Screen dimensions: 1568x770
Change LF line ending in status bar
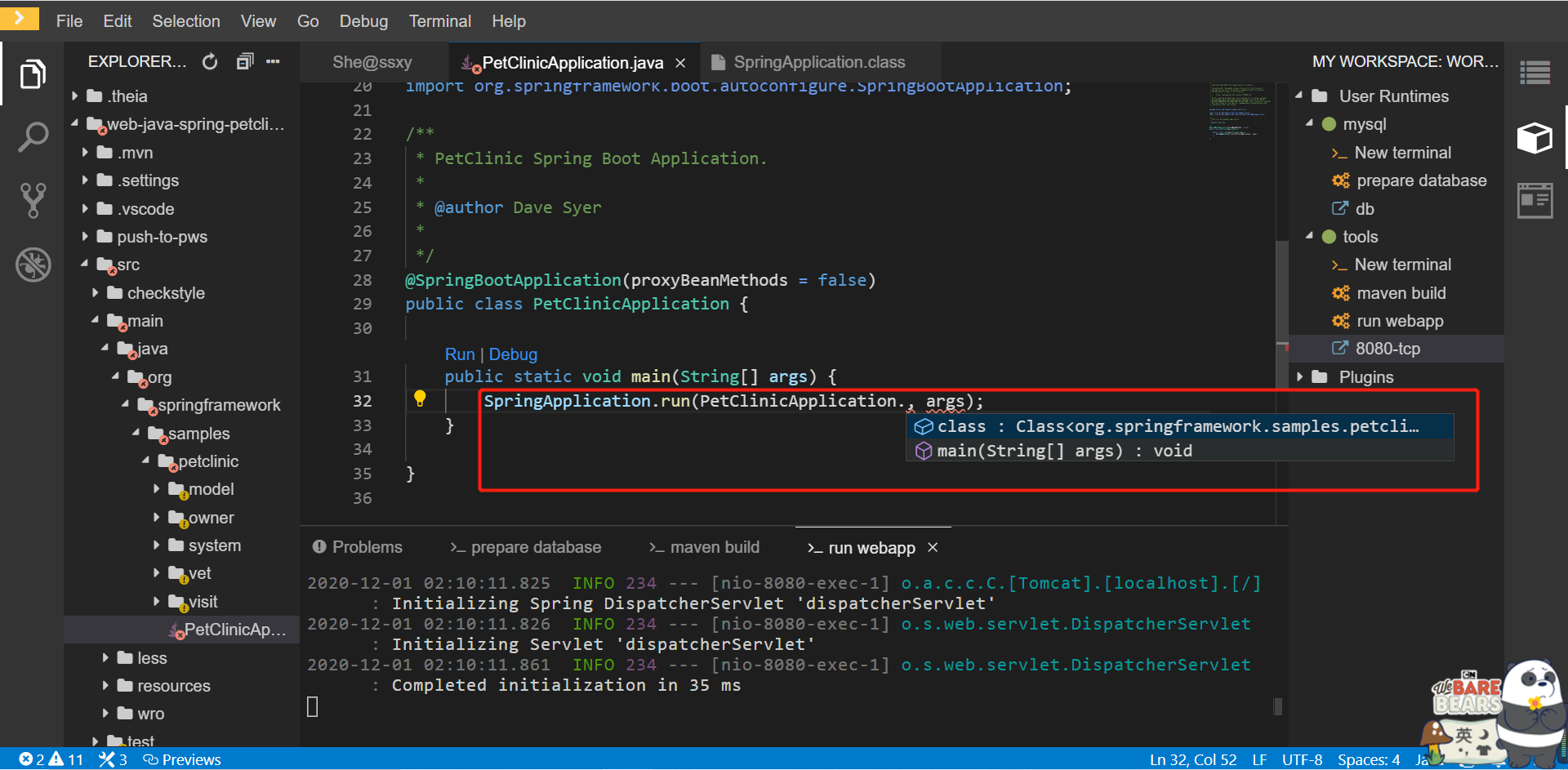[x=1259, y=759]
